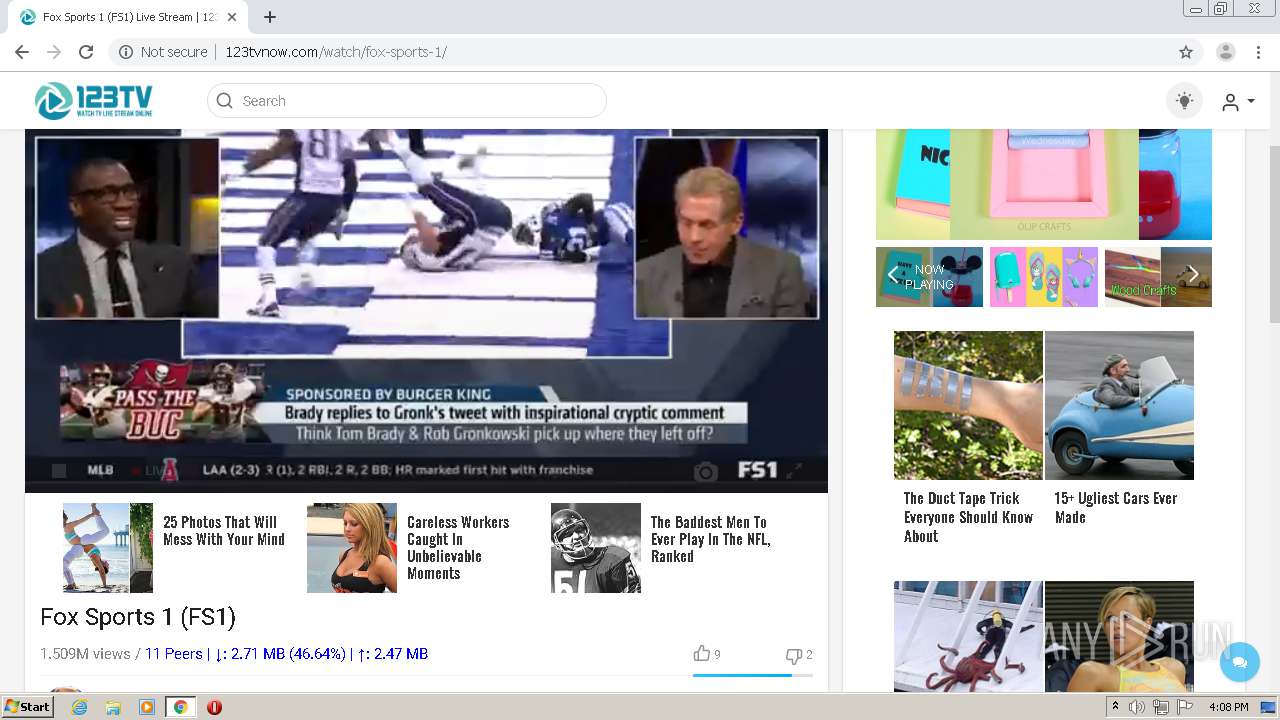The image size is (1280, 720).
Task: Open the network tray icon
Action: (1161, 707)
